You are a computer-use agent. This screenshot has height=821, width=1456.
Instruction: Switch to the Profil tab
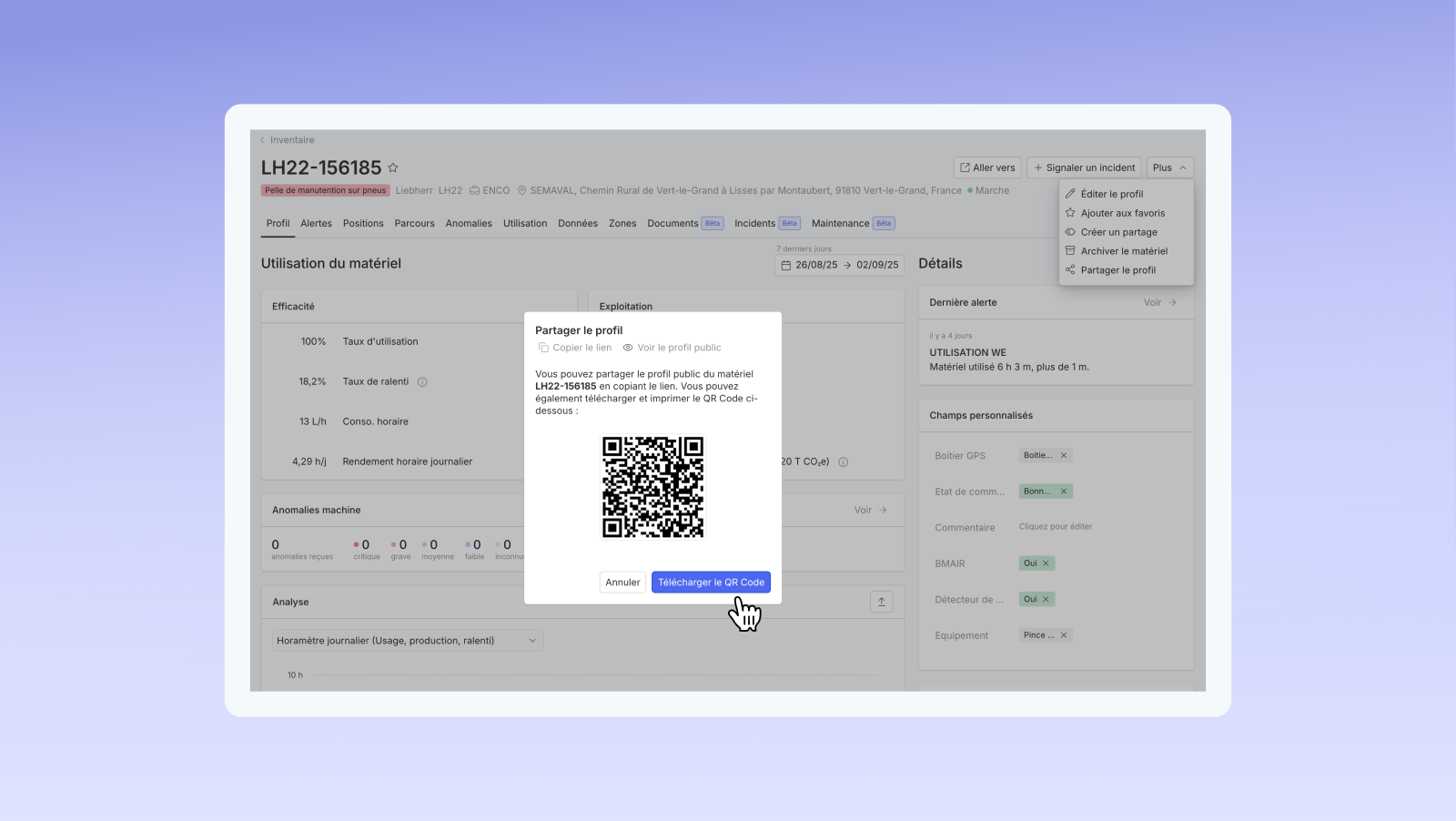(278, 224)
